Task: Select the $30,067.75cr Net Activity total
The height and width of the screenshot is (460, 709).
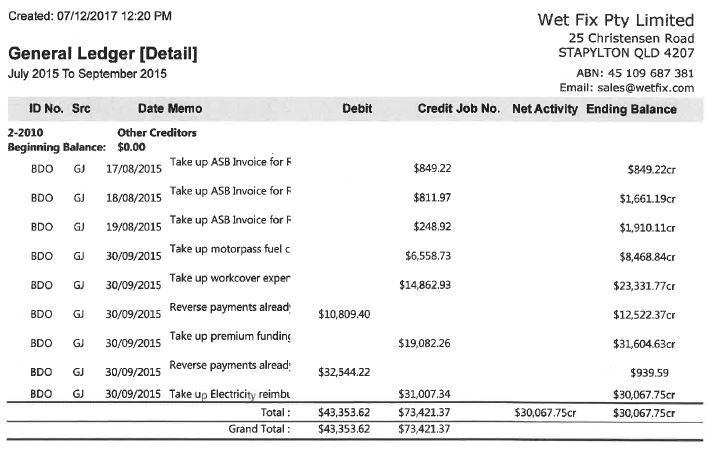Action: coord(545,413)
